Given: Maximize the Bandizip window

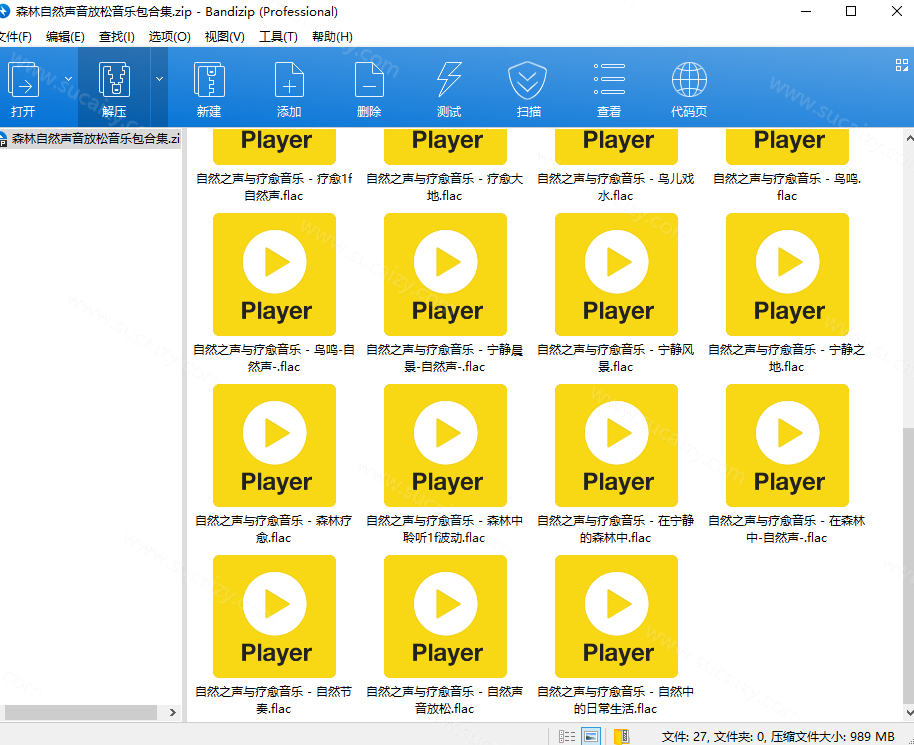Looking at the screenshot, I should click(x=851, y=11).
